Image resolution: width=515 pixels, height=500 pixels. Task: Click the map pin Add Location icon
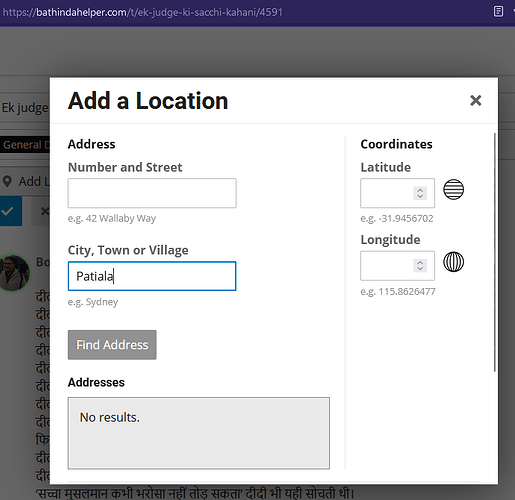coord(7,182)
